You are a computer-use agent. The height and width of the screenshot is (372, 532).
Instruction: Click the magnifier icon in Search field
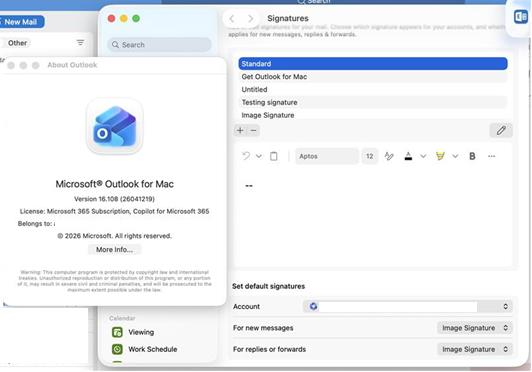115,44
